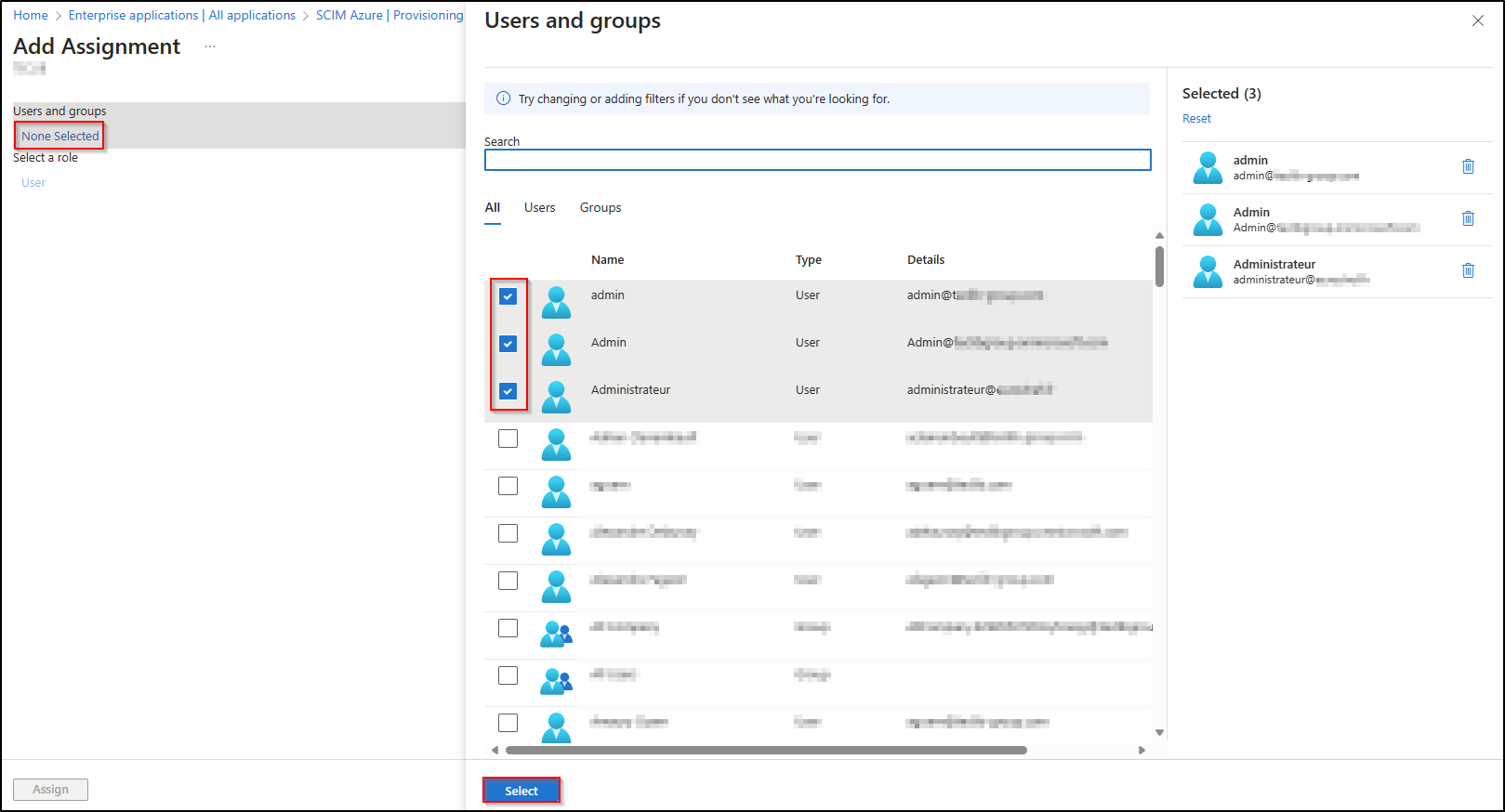
Task: Uncheck the admin user checkbox
Action: pos(508,296)
